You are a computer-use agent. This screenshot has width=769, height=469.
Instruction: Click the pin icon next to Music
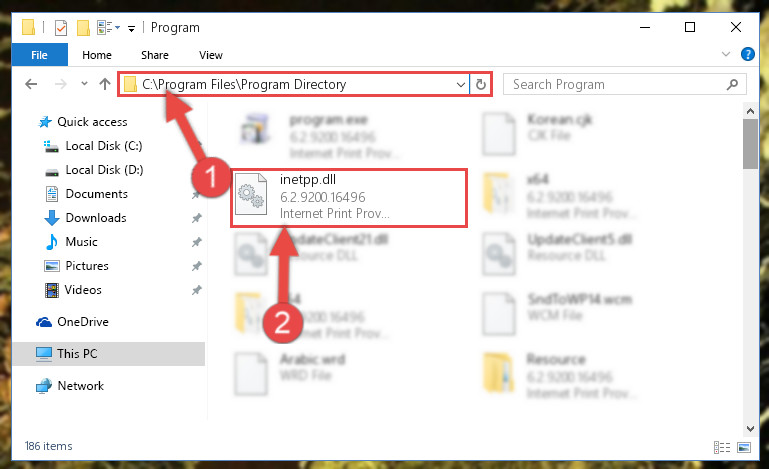pos(197,242)
